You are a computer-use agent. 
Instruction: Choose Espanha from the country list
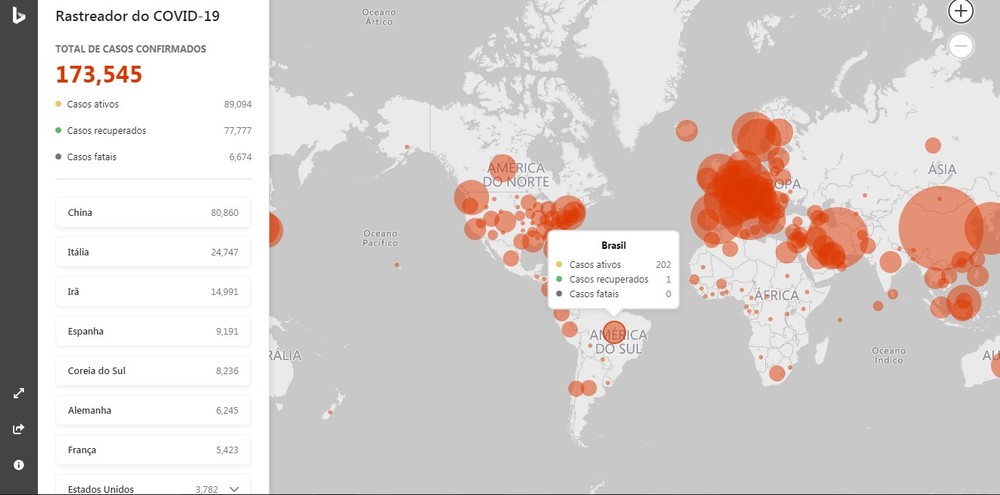(x=153, y=331)
